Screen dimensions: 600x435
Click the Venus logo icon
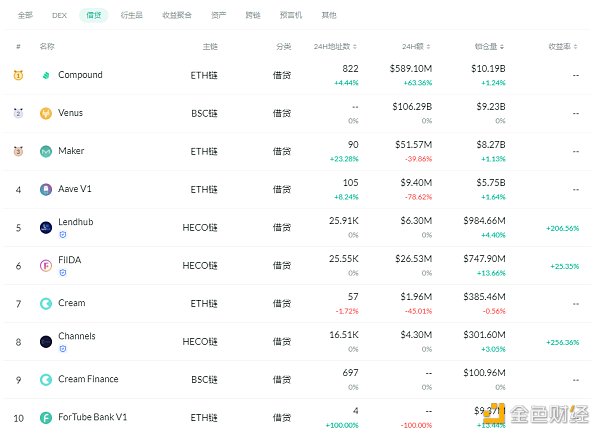pyautogui.click(x=46, y=113)
